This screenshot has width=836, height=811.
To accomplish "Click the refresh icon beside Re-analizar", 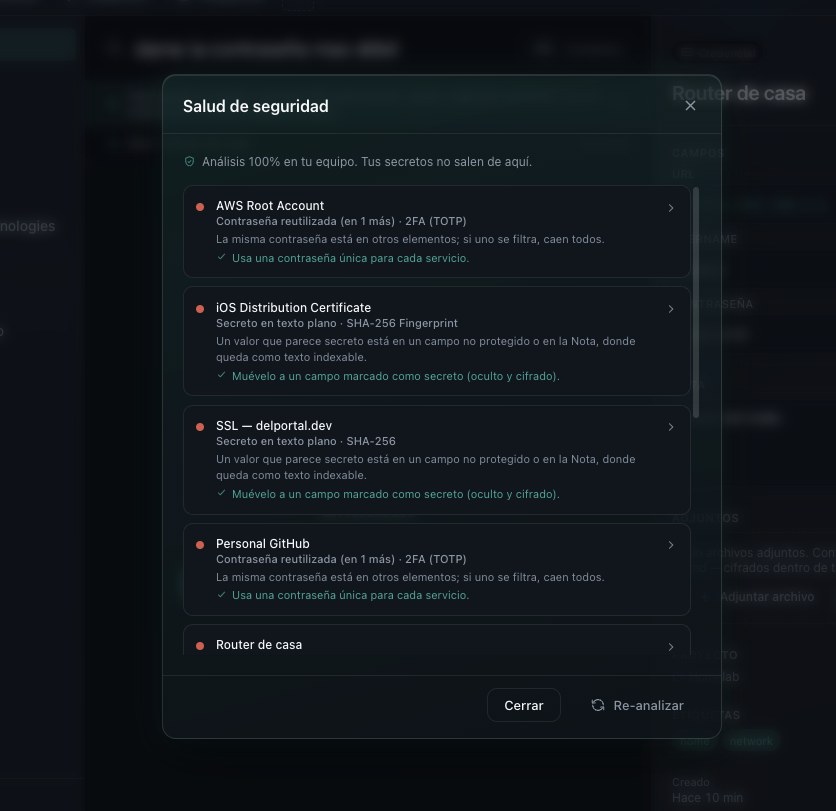I will click(x=598, y=705).
